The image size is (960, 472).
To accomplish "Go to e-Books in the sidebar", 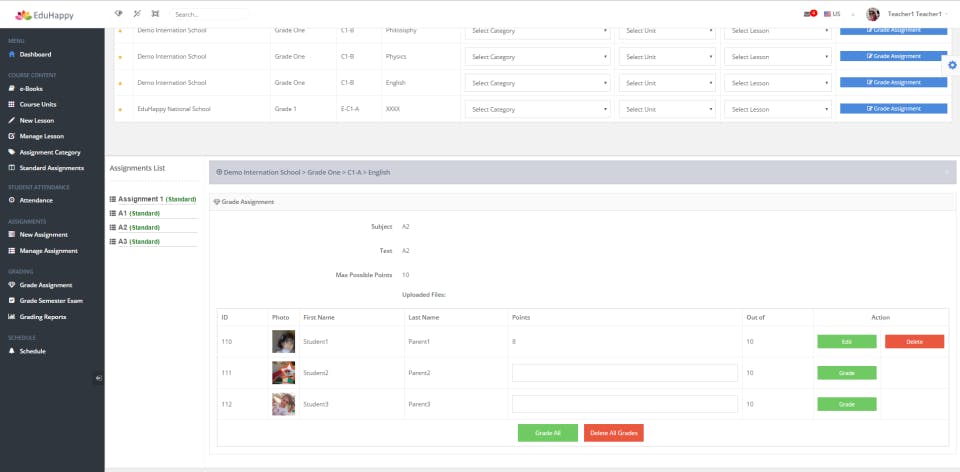I will click(31, 89).
